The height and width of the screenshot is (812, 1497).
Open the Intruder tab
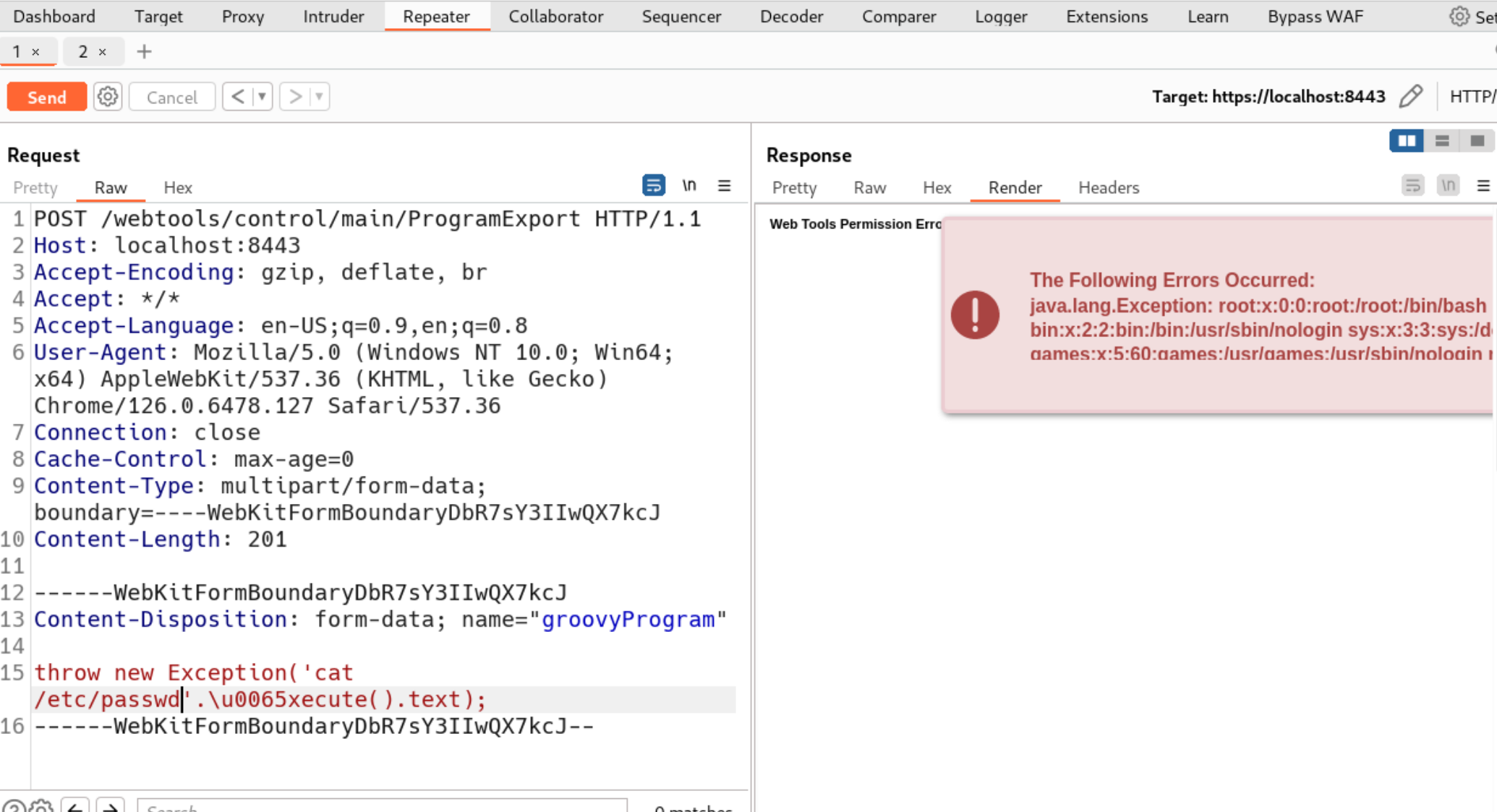tap(333, 16)
